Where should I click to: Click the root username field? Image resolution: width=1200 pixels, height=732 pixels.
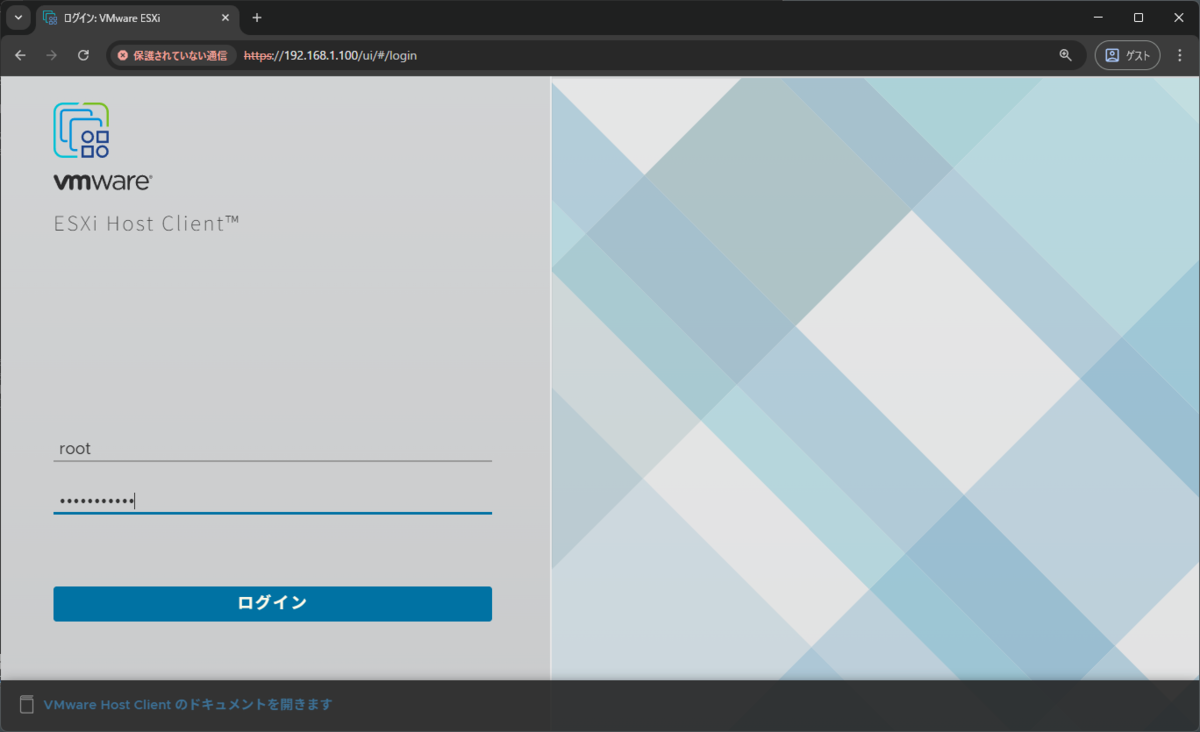pyautogui.click(x=272, y=449)
